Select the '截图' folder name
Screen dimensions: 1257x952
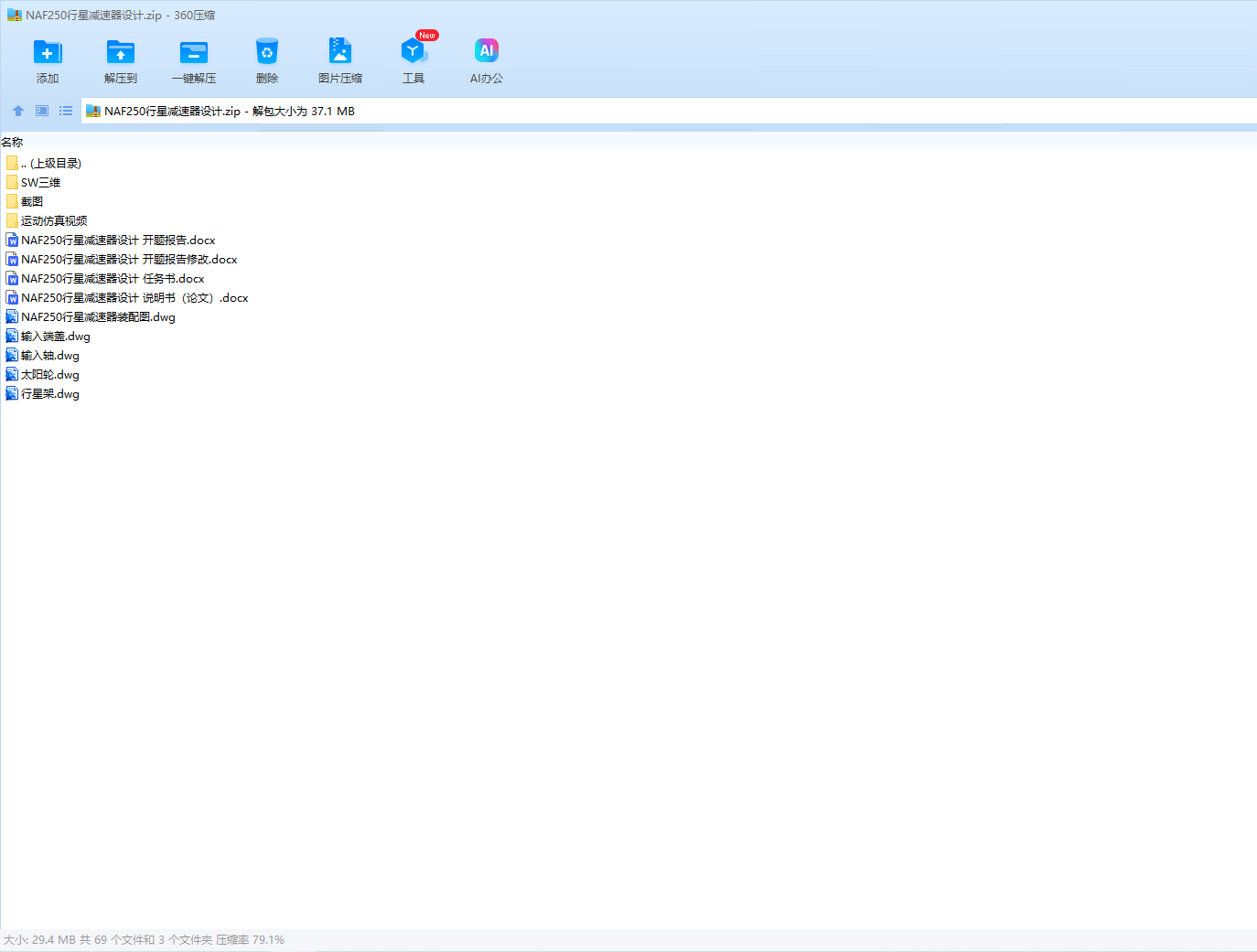point(32,202)
